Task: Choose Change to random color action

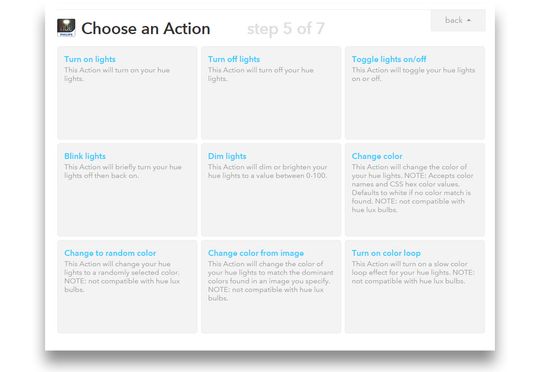Action: [x=110, y=253]
